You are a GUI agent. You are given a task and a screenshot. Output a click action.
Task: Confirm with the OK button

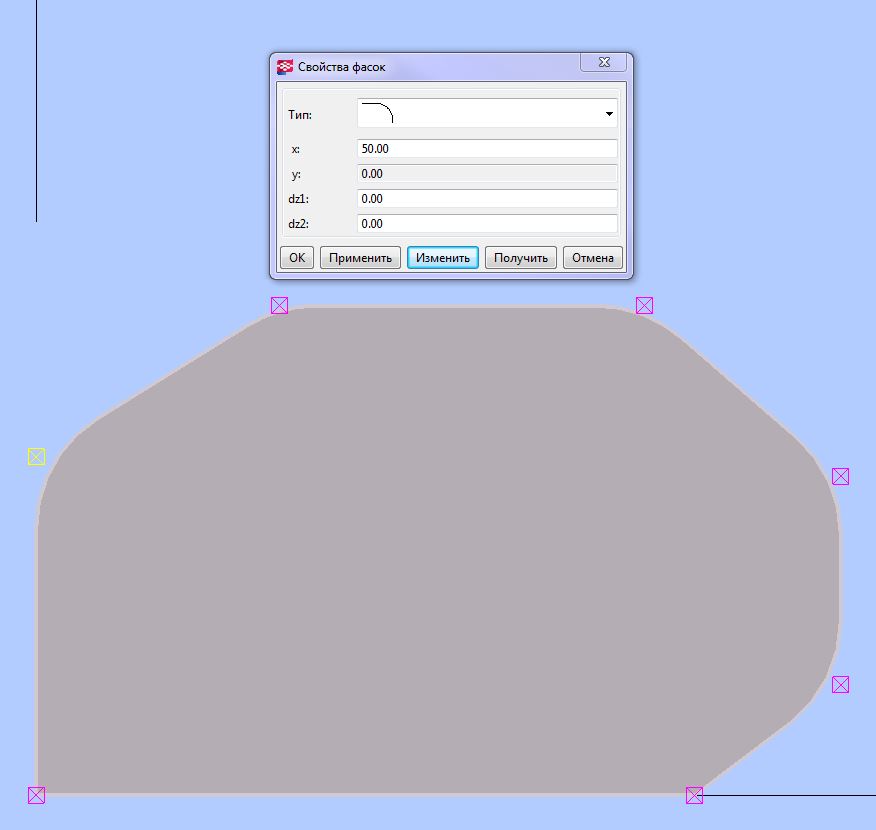[x=297, y=257]
